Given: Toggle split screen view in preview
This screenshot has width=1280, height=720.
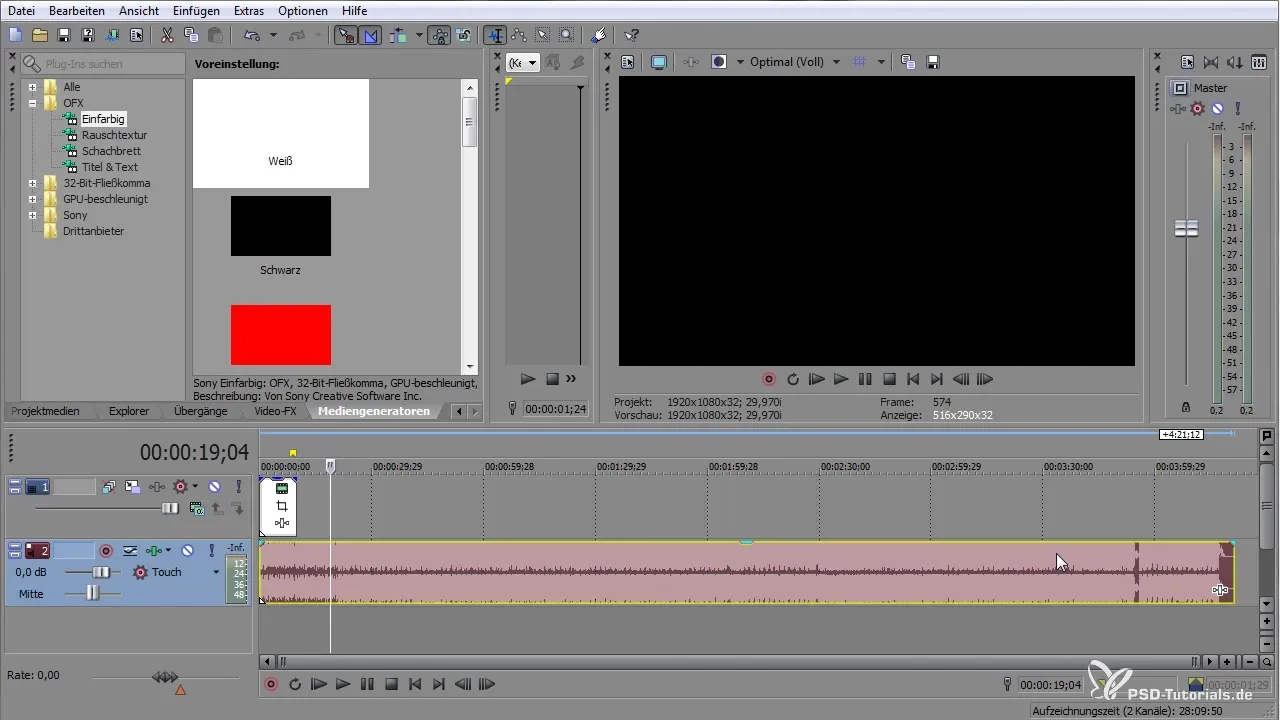Looking at the screenshot, I should (x=719, y=62).
